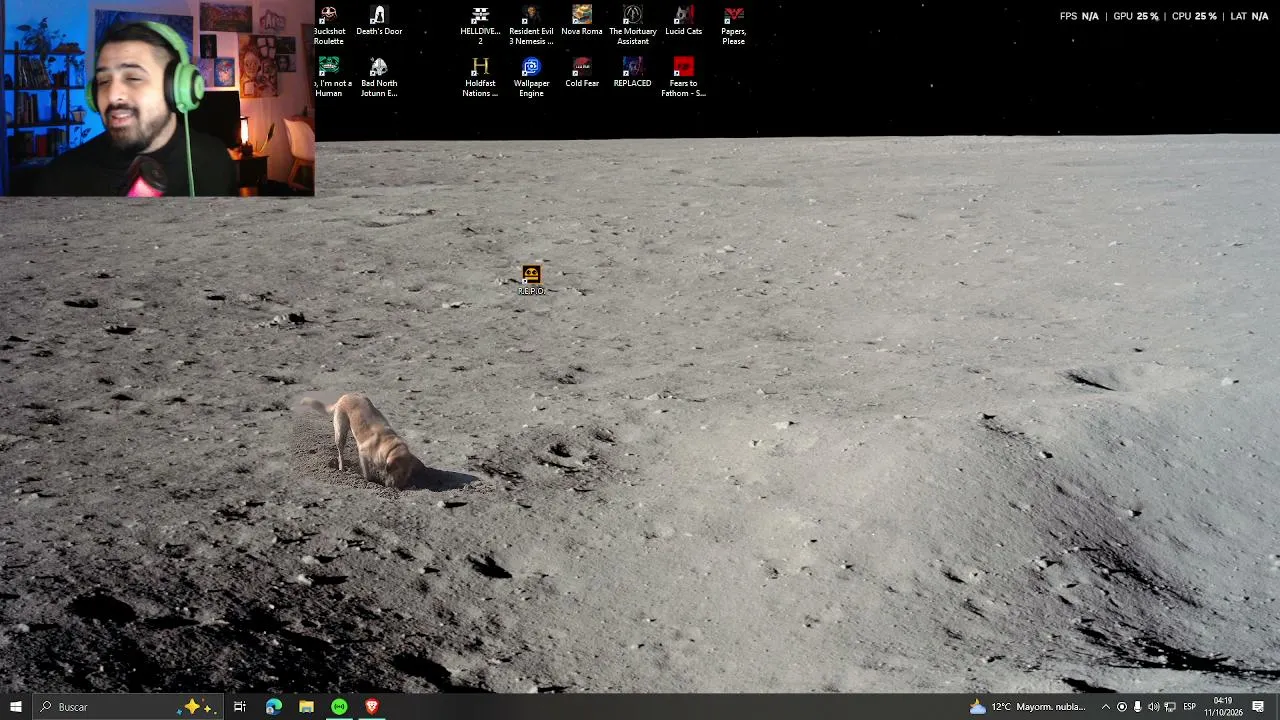Open the 12°C weather widget

1027,707
